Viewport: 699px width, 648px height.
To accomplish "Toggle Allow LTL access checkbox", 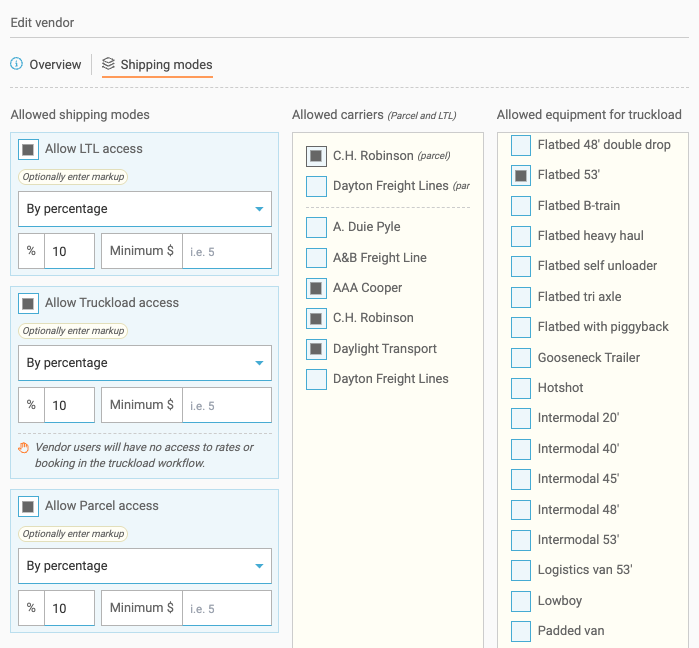I will point(29,149).
